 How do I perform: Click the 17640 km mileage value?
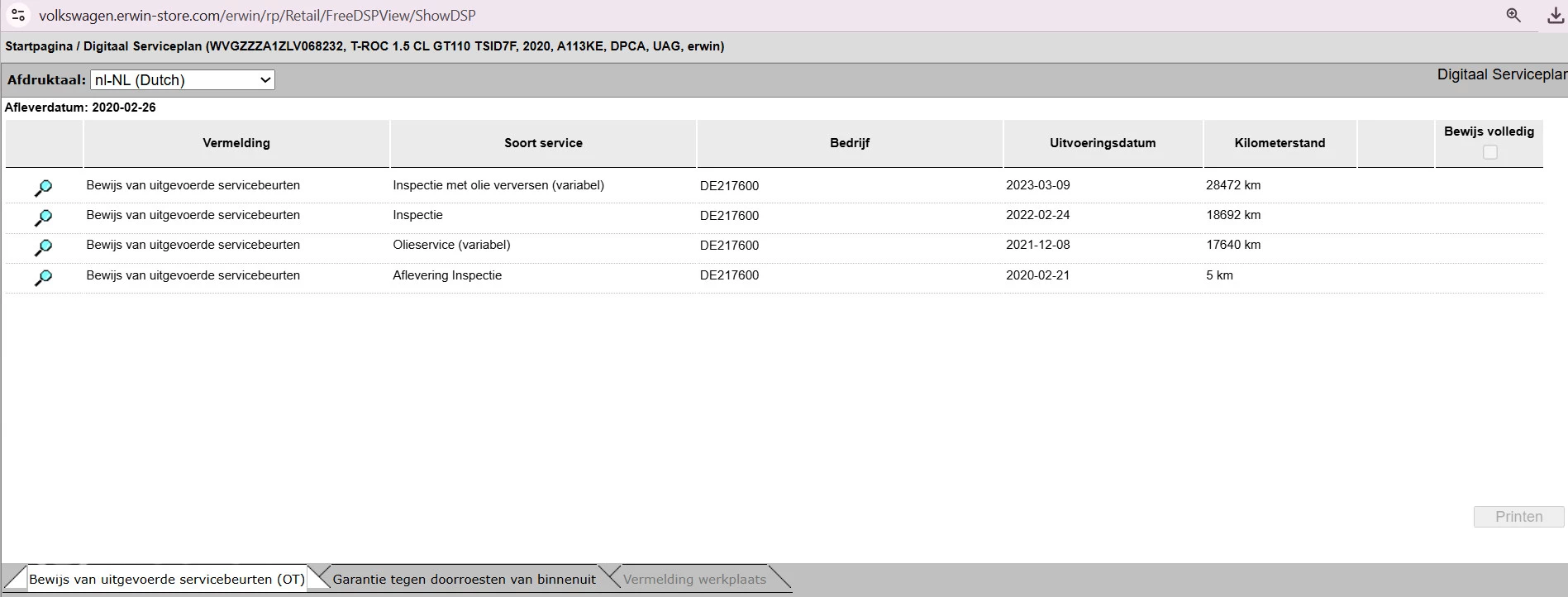[x=1233, y=245]
